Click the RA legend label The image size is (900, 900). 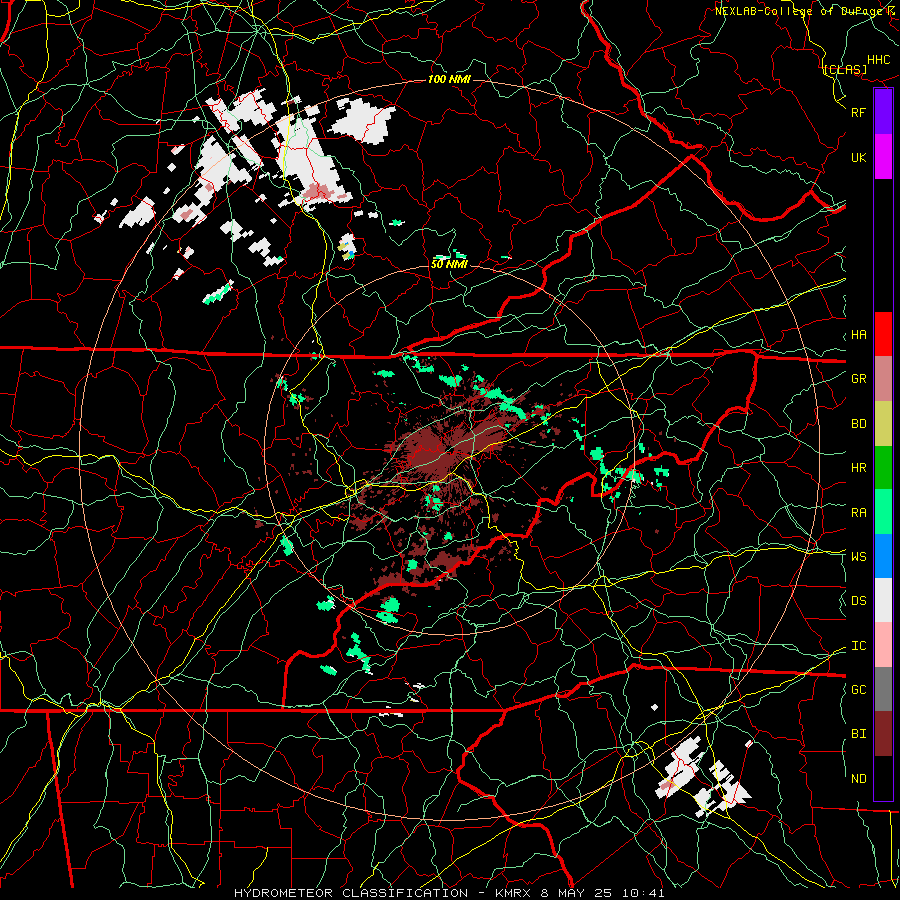[x=858, y=513]
